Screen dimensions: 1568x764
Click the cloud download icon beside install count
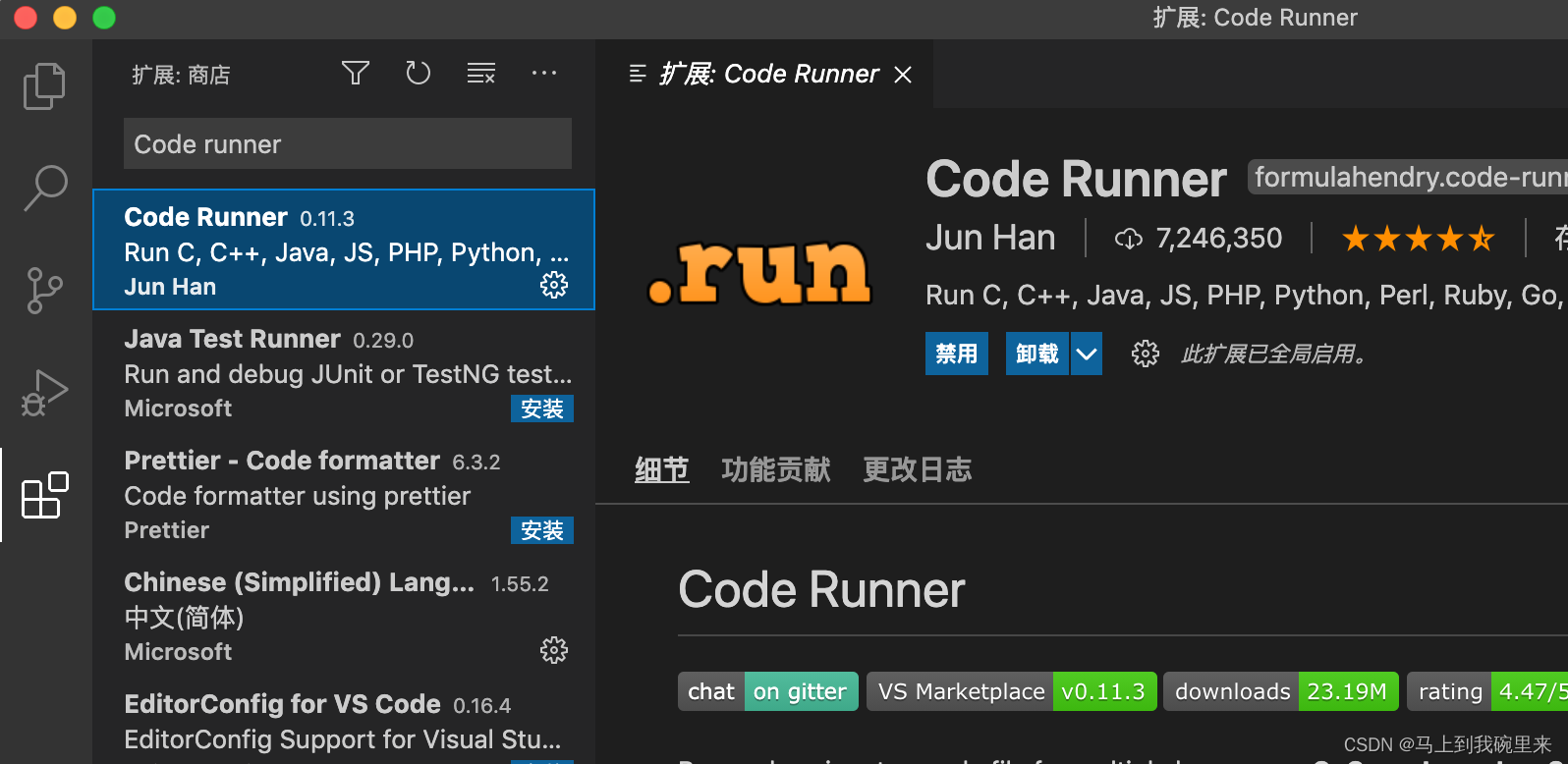(1129, 239)
